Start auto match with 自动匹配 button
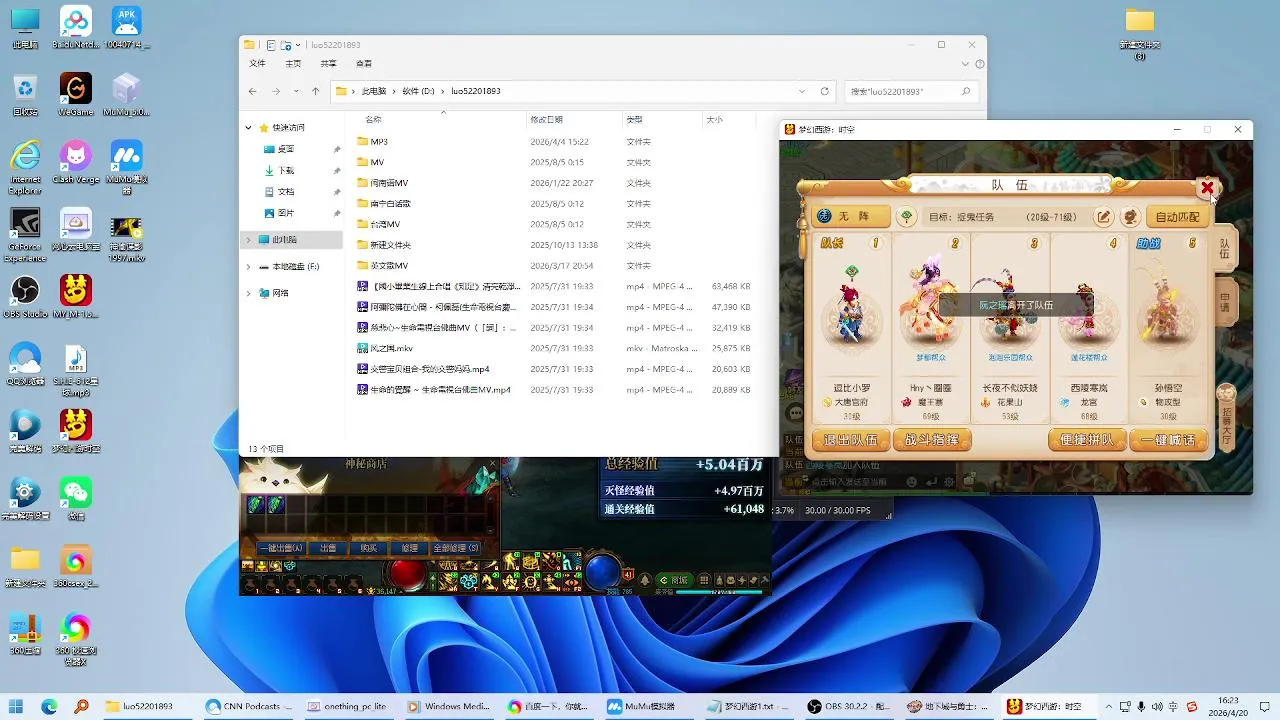This screenshot has height=720, width=1280. tap(1177, 216)
